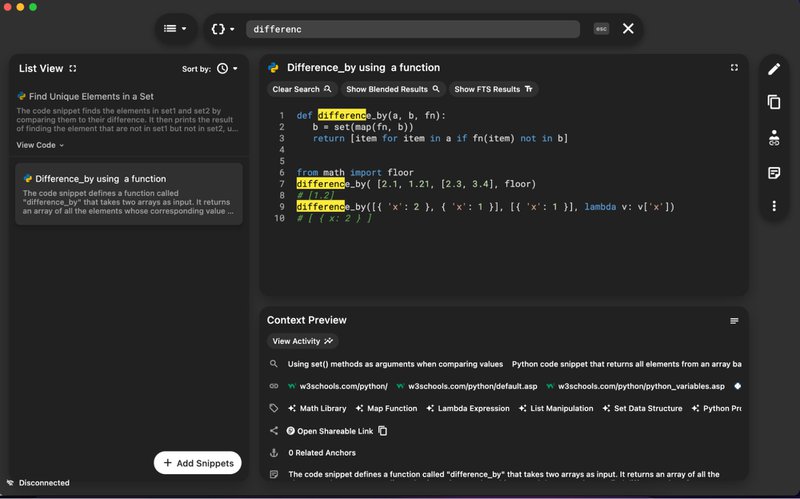Expand the code panel to fullscreen
This screenshot has width=800, height=499.
tap(734, 68)
